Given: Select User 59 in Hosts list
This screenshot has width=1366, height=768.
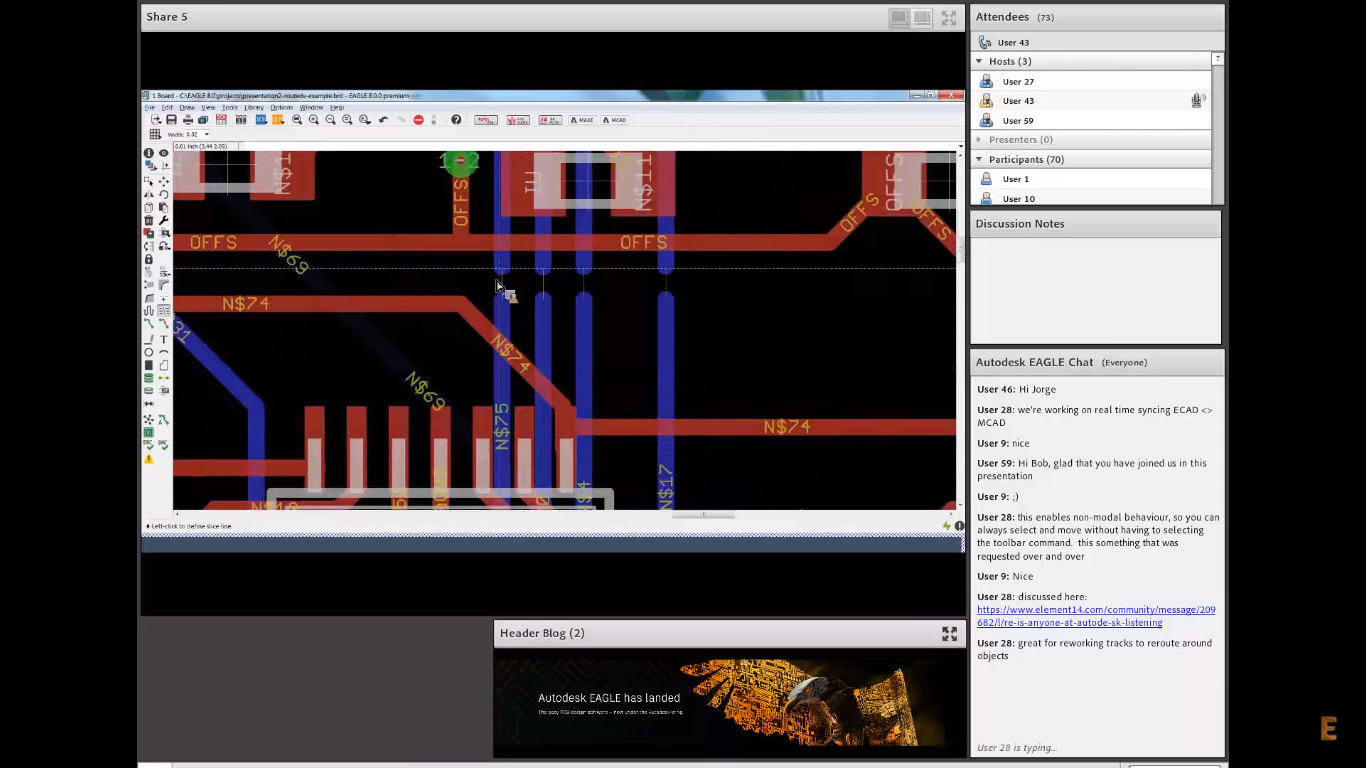Looking at the screenshot, I should click(1090, 120).
